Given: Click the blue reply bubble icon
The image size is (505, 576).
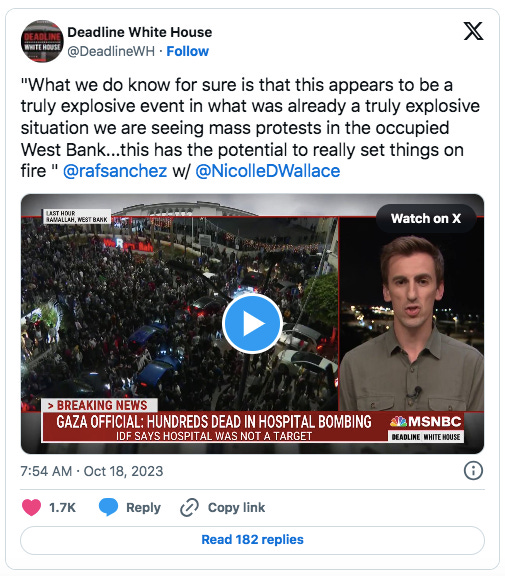Looking at the screenshot, I should coord(108,507).
